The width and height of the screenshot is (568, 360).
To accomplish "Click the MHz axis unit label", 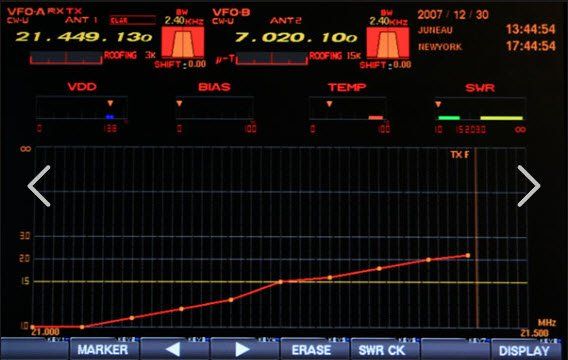I will tap(547, 323).
